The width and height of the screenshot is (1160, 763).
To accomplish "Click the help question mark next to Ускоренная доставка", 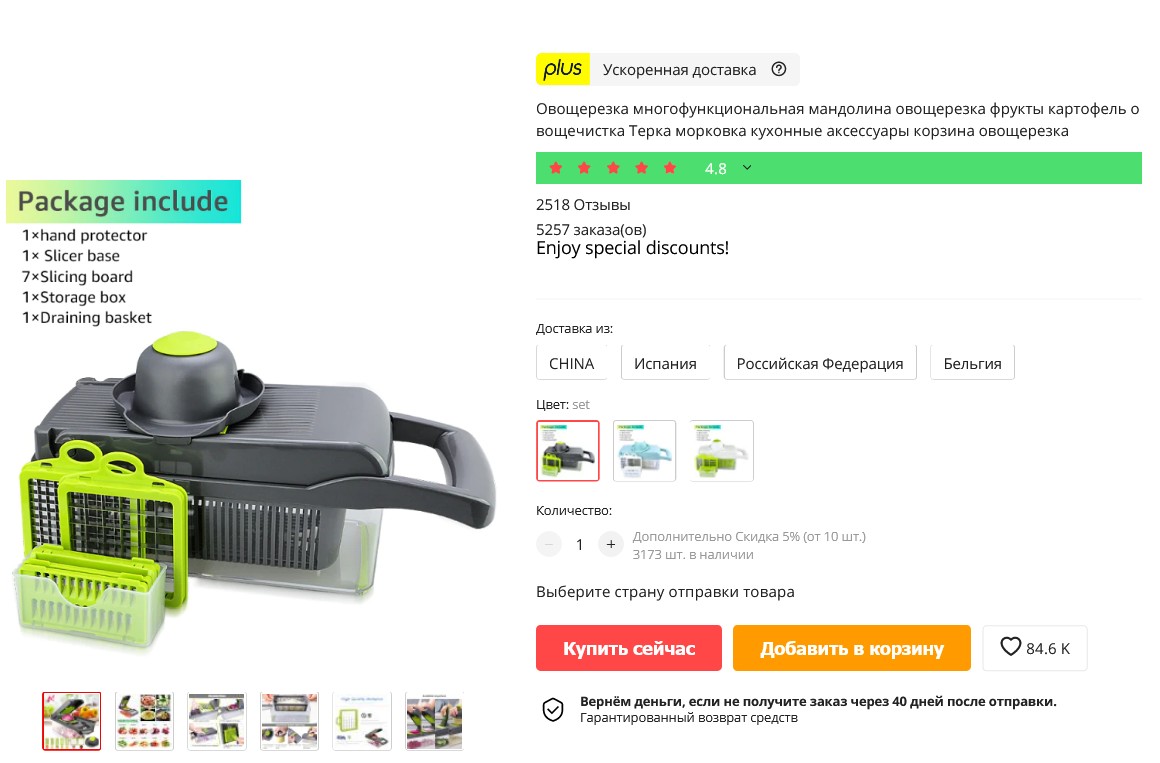I will [x=778, y=69].
